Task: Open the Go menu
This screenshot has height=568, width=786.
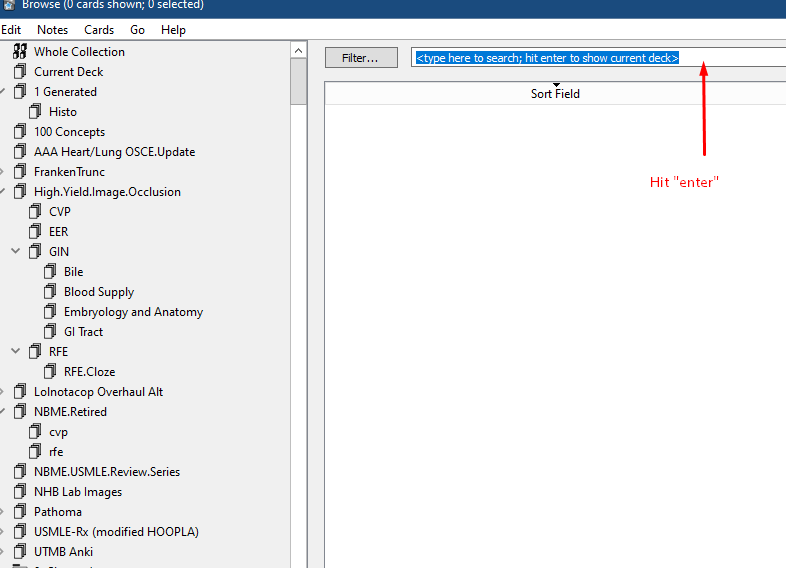Action: pos(137,30)
